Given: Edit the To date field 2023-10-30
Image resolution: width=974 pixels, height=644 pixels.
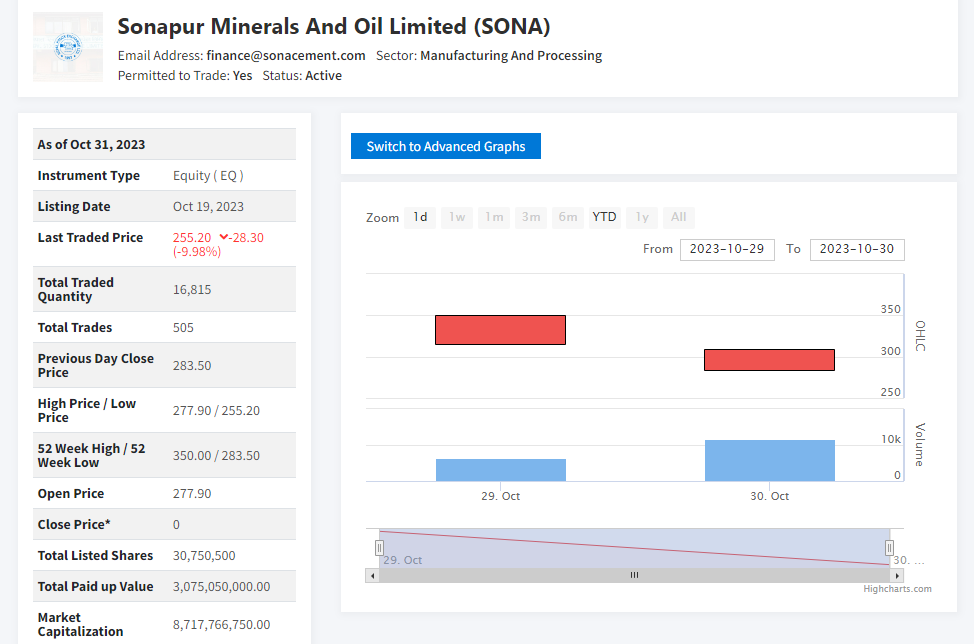Looking at the screenshot, I should coord(857,250).
